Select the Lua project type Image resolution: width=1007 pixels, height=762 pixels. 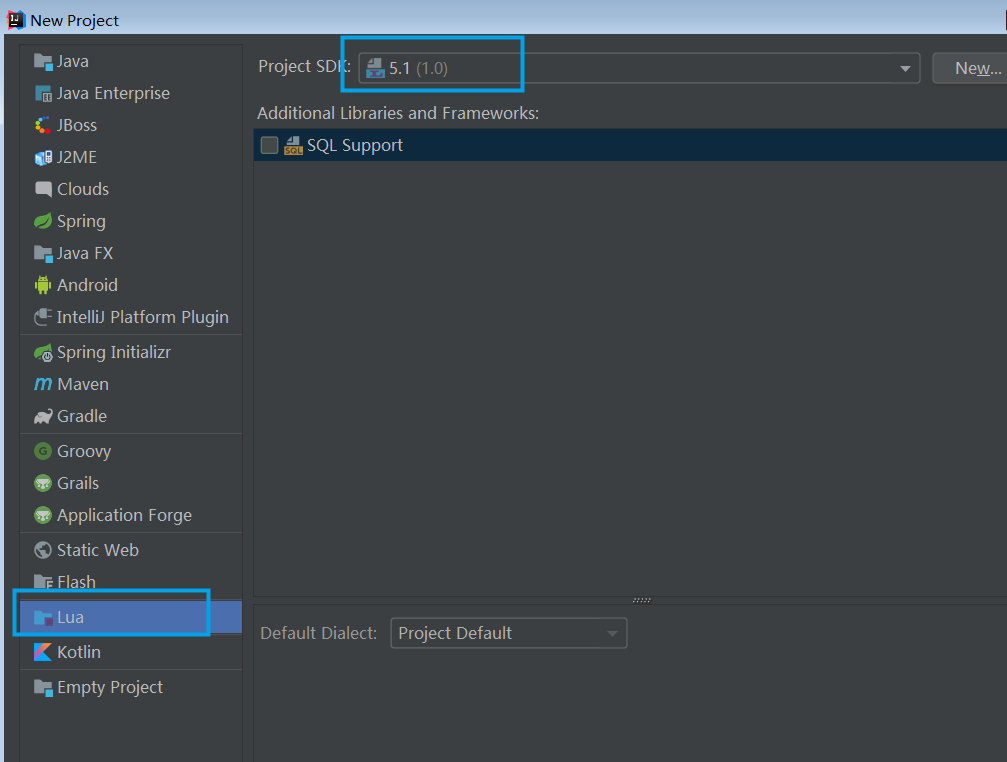tap(131, 618)
